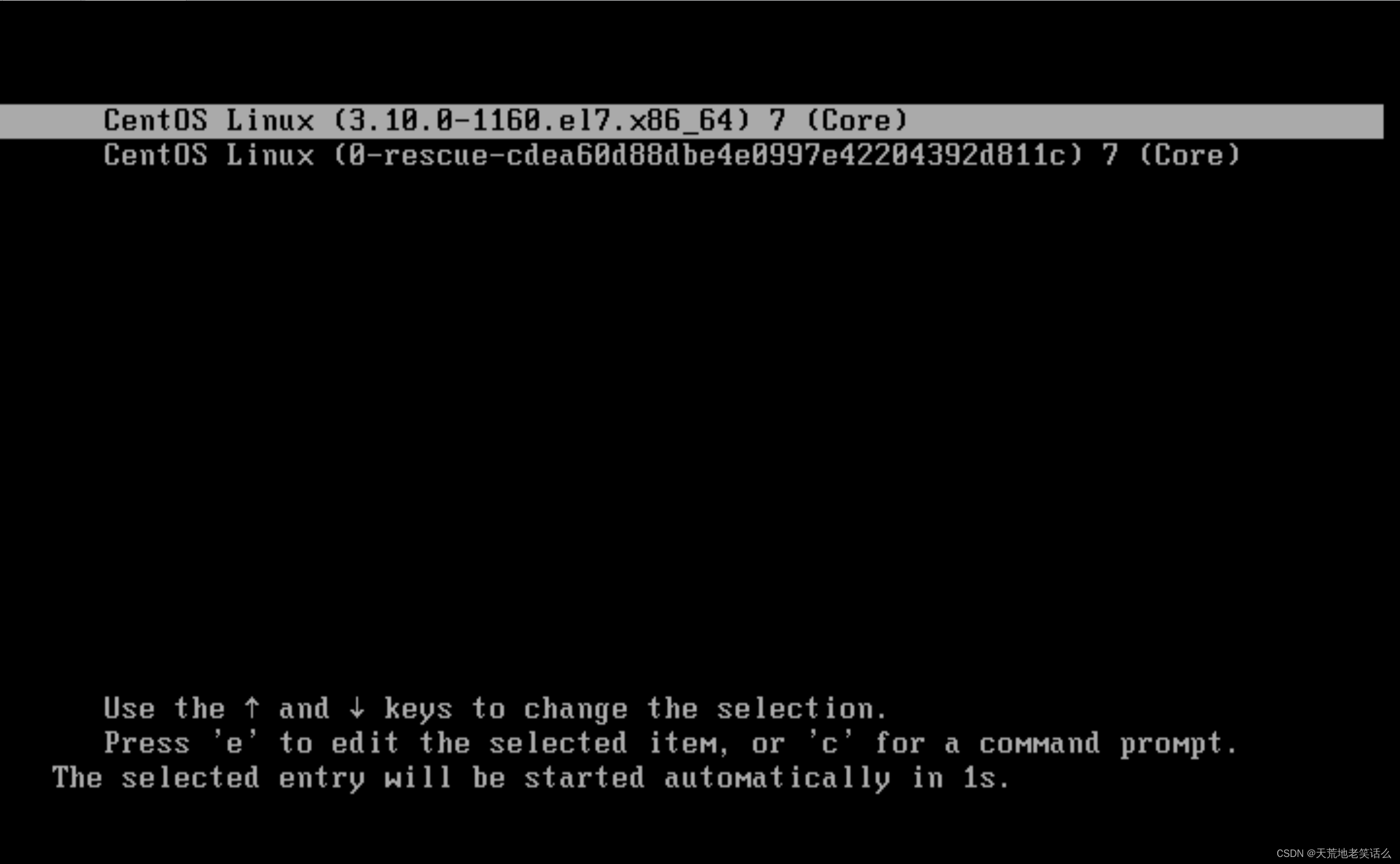1400x864 pixels.
Task: Click "change the selection." in the hint line
Action: 705,709
